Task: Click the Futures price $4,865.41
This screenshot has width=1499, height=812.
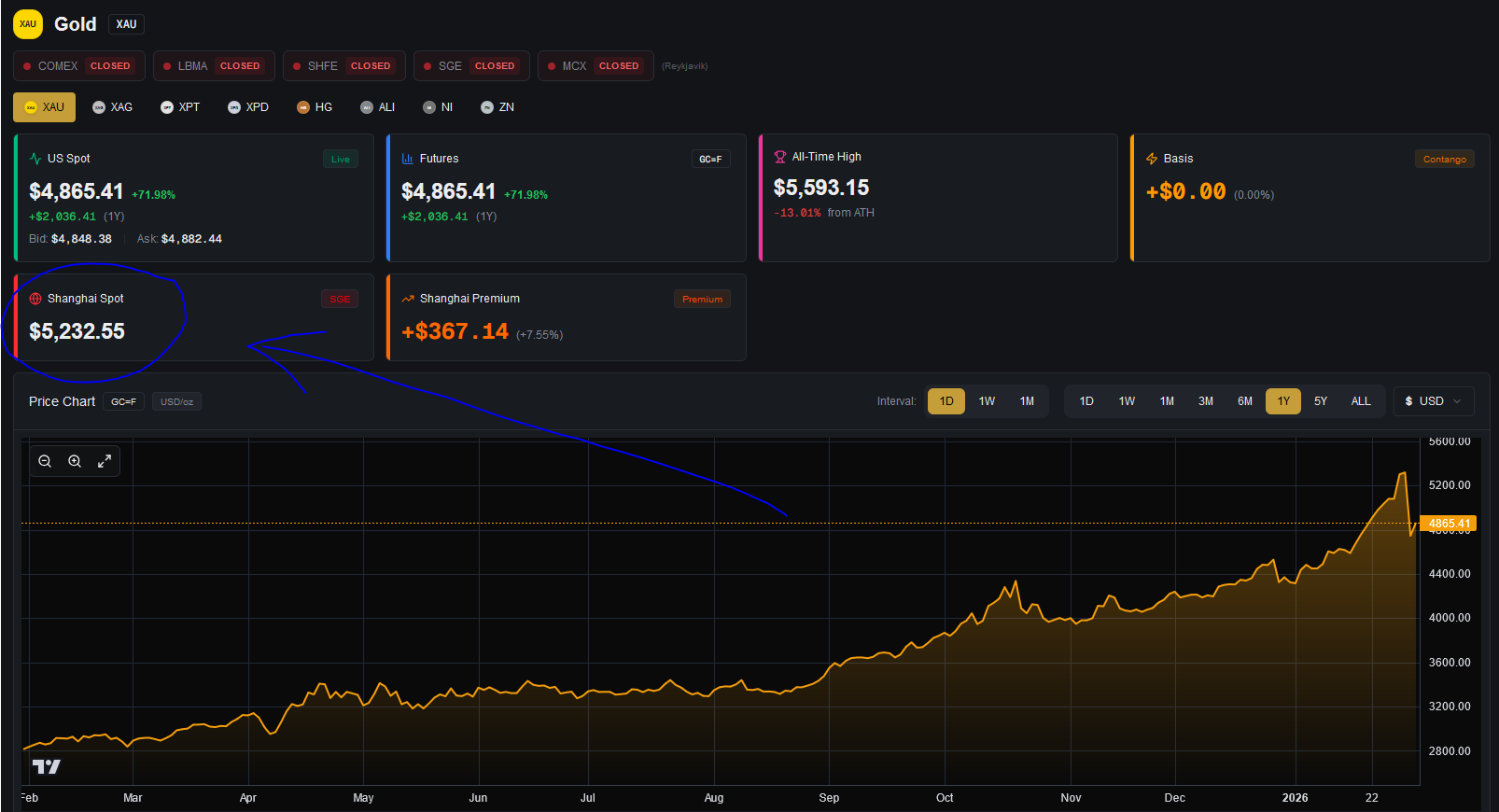Action: point(449,191)
